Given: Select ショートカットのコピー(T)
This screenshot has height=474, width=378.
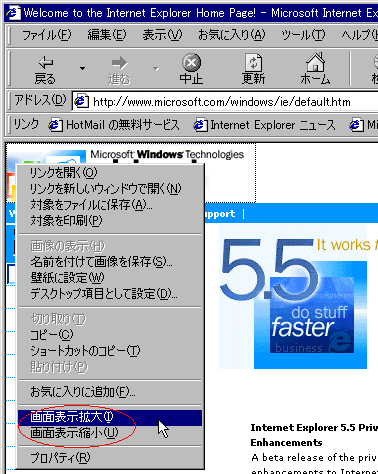Looking at the screenshot, I should (110, 351).
